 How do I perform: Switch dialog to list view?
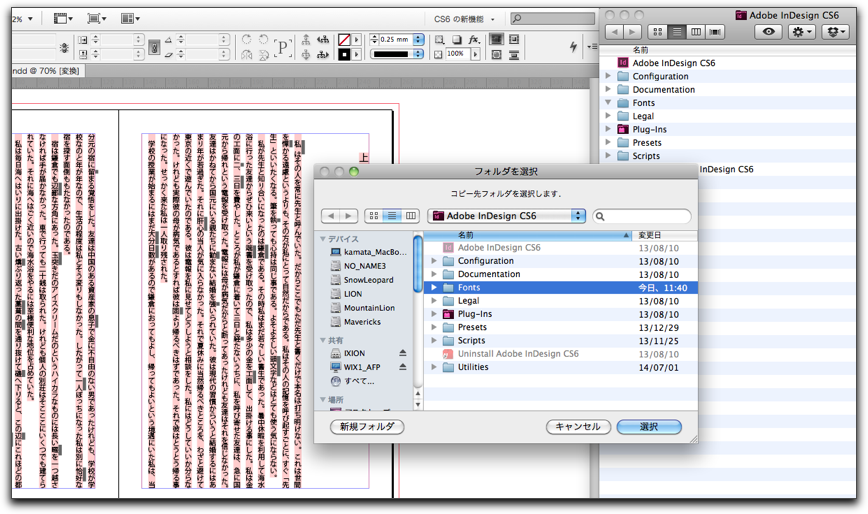[x=392, y=216]
